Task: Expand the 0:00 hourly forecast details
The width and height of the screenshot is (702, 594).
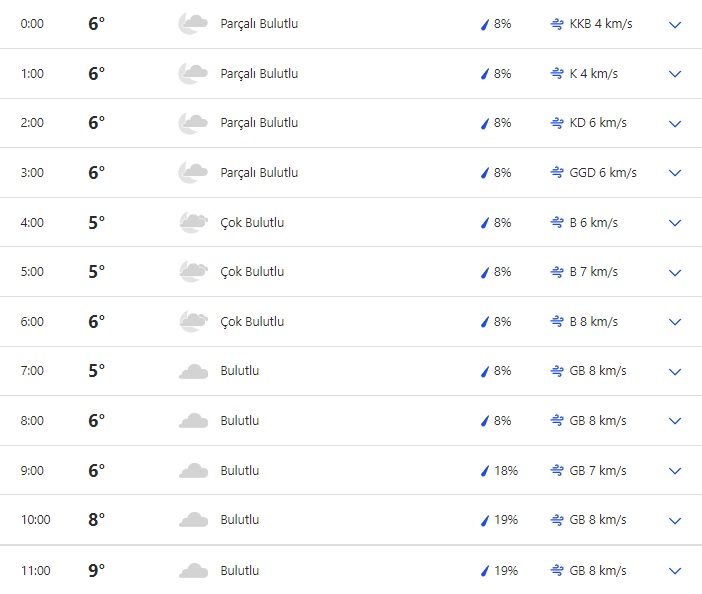Action: coord(675,24)
